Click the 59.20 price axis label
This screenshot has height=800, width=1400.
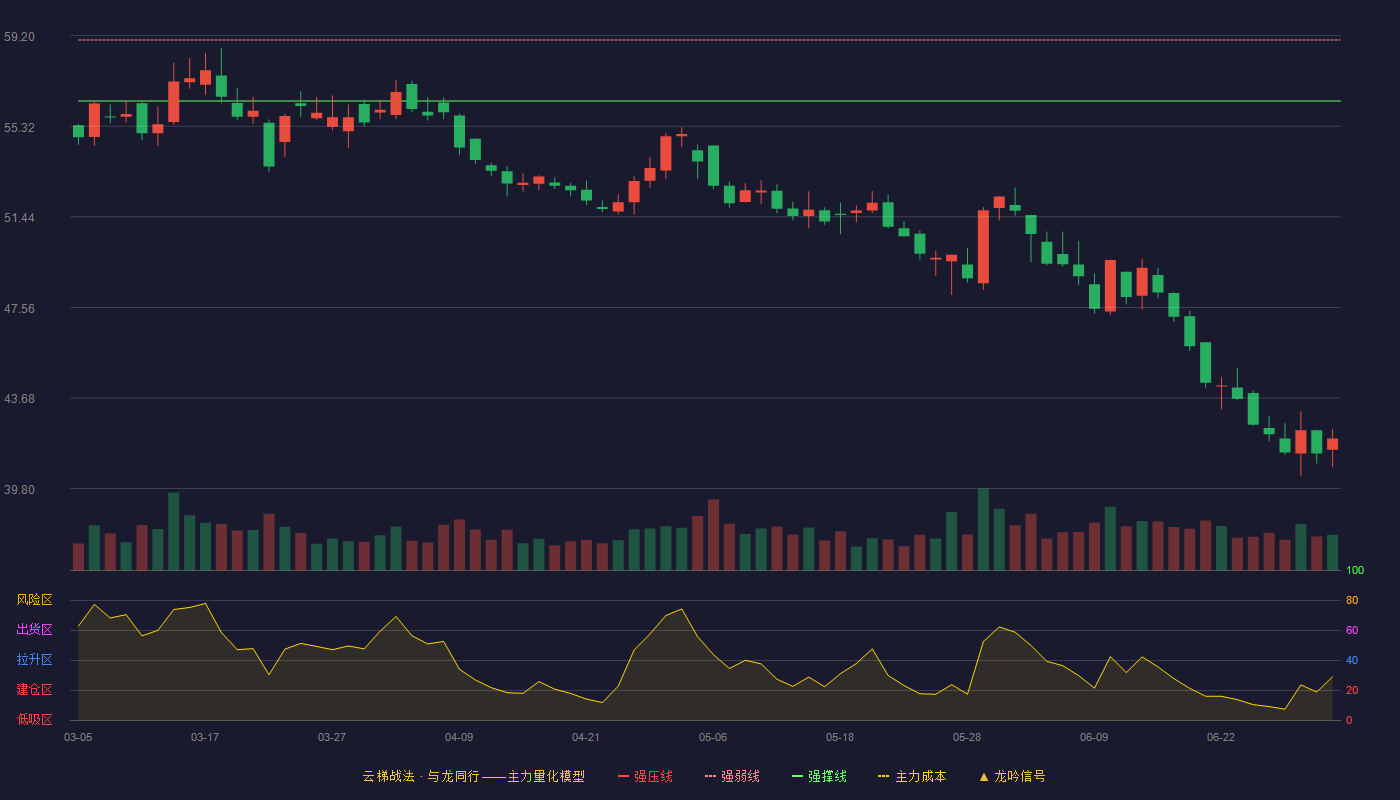click(19, 37)
